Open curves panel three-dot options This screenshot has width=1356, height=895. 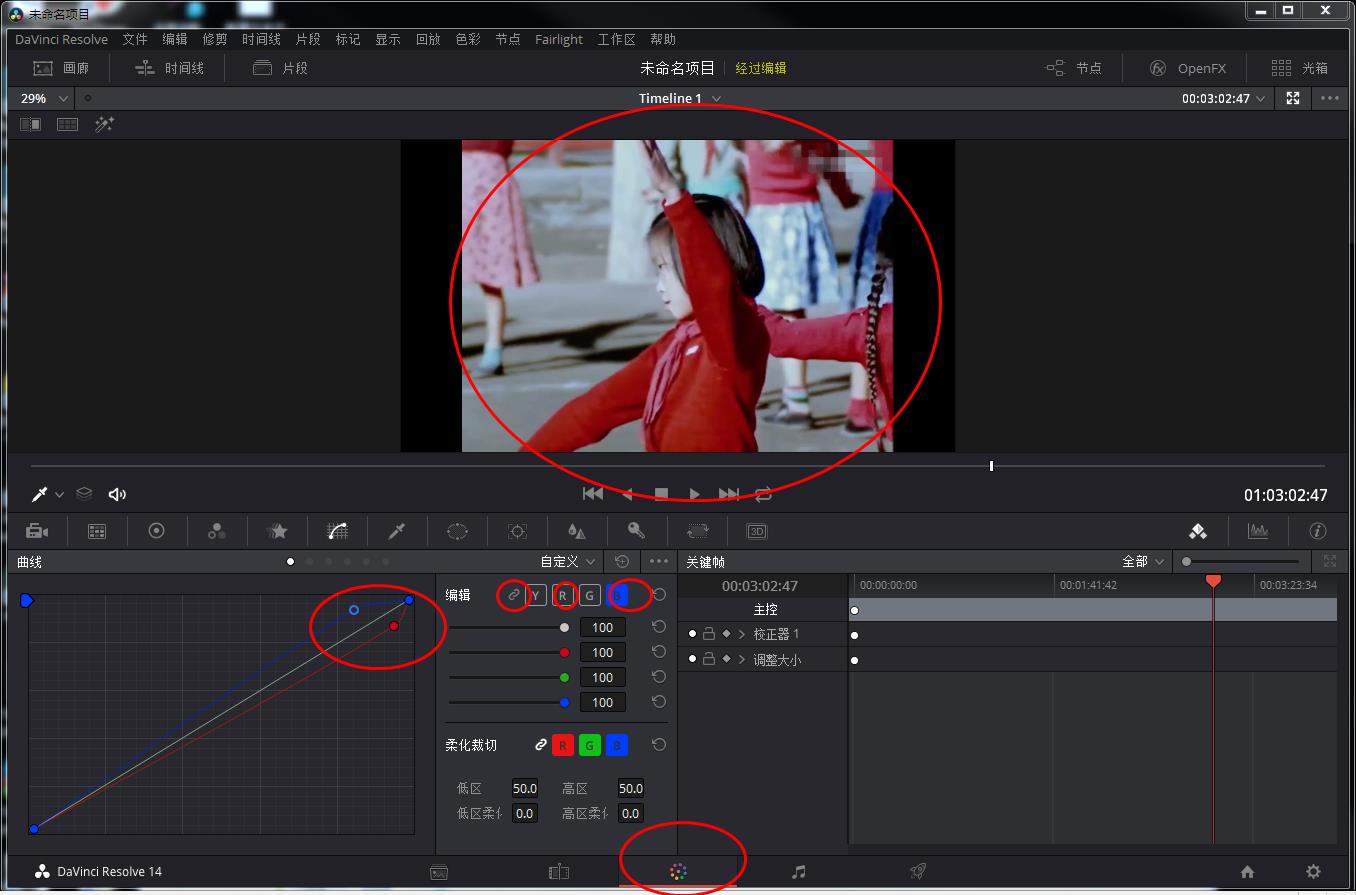pyautogui.click(x=658, y=562)
